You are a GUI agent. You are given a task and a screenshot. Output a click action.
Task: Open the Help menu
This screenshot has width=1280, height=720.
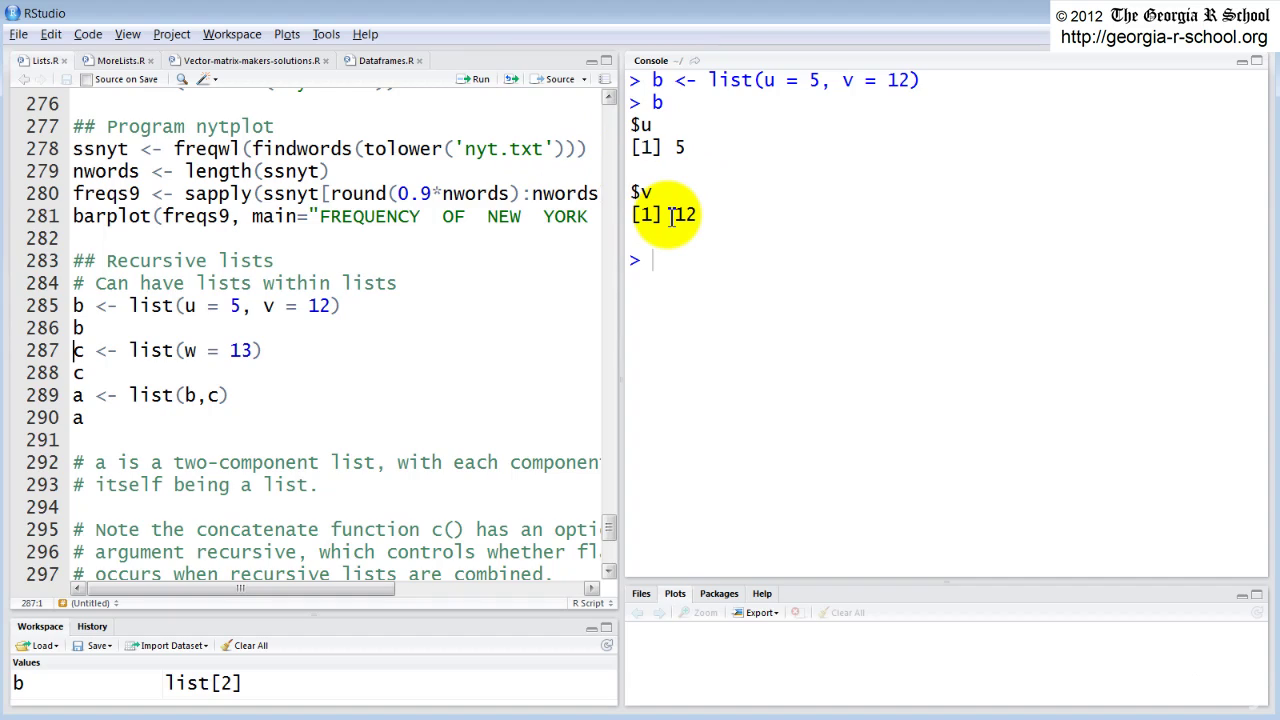click(365, 34)
